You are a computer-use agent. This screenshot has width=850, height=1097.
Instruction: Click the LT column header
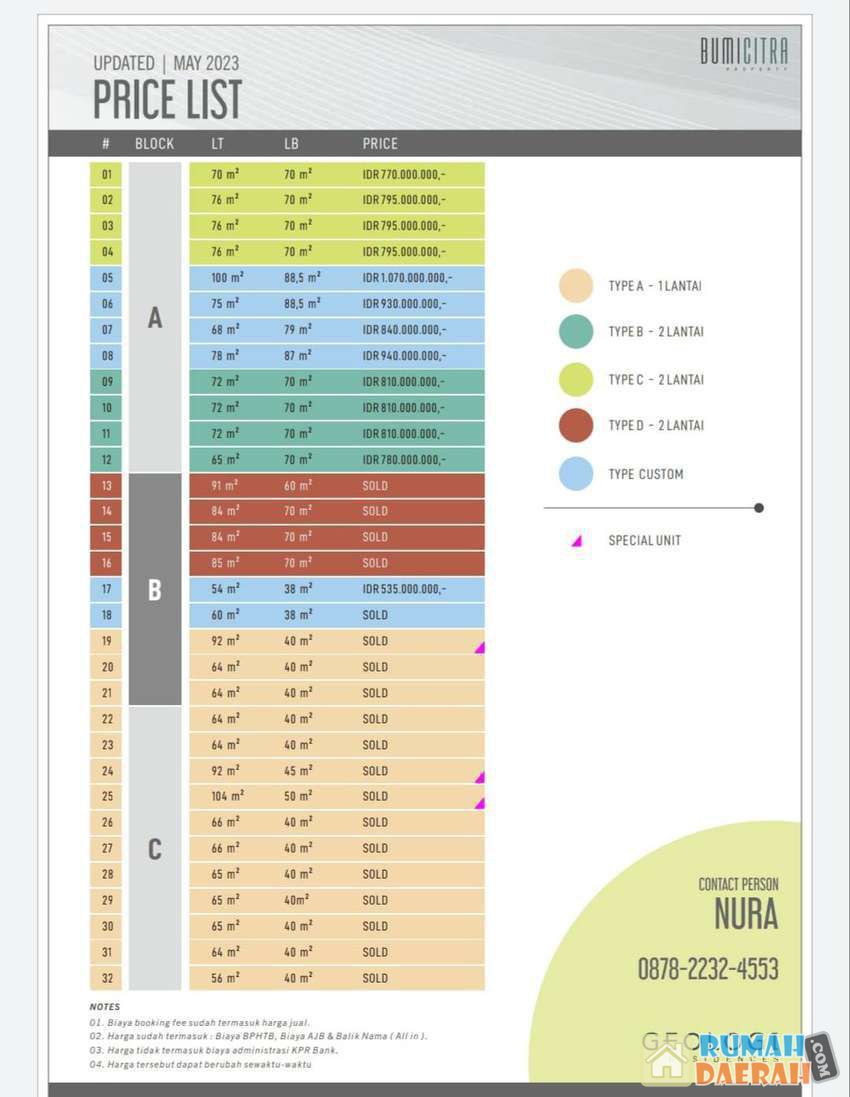pyautogui.click(x=218, y=144)
